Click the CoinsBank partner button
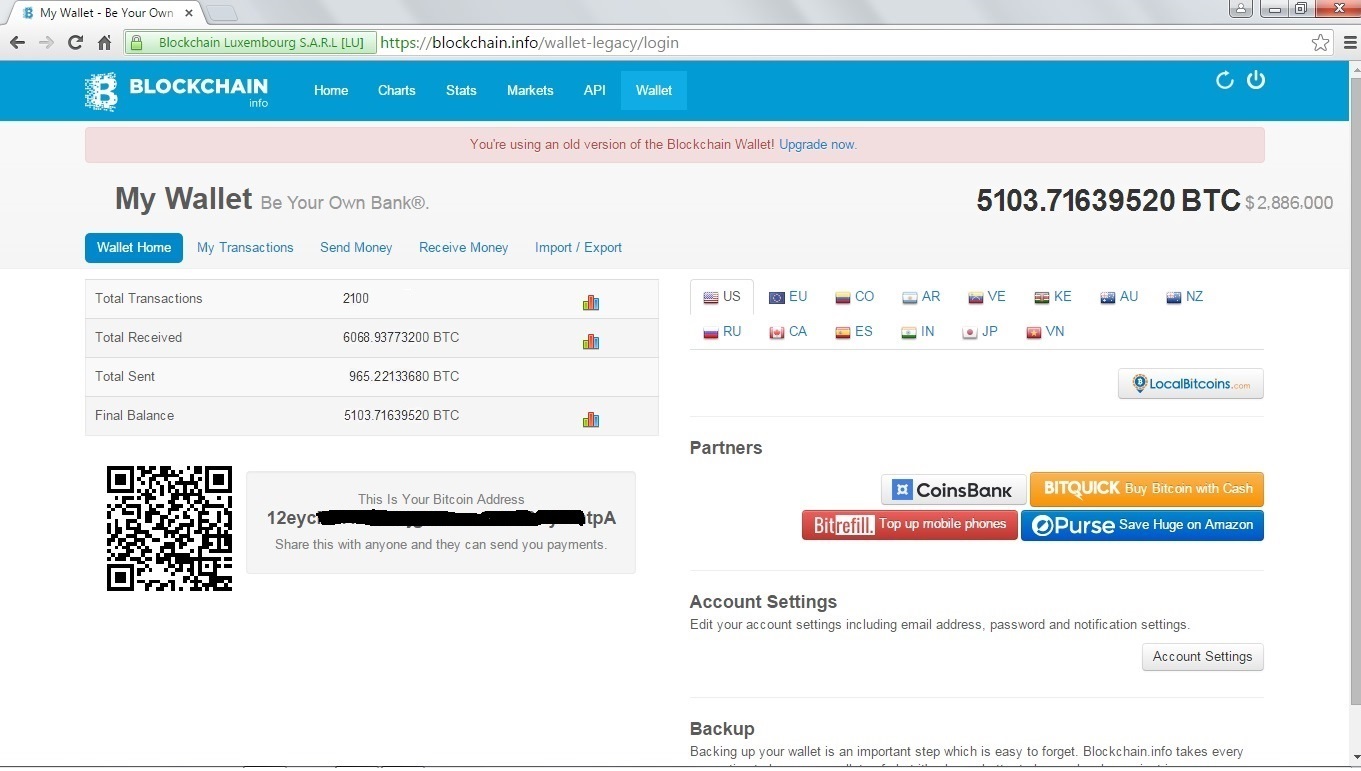 point(954,490)
